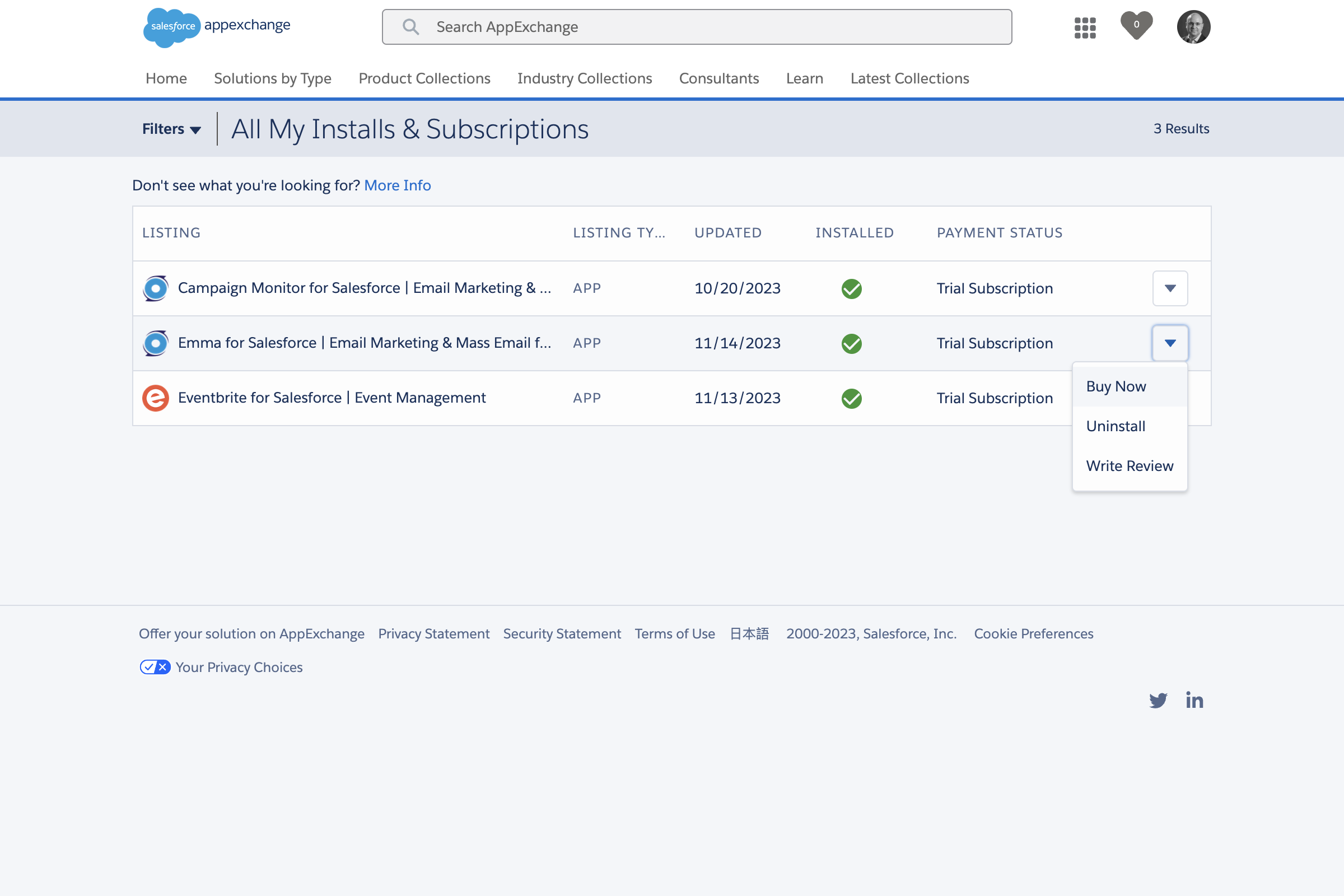The height and width of the screenshot is (896, 1344).
Task: Open Industry Collections nav item
Action: [x=585, y=78]
